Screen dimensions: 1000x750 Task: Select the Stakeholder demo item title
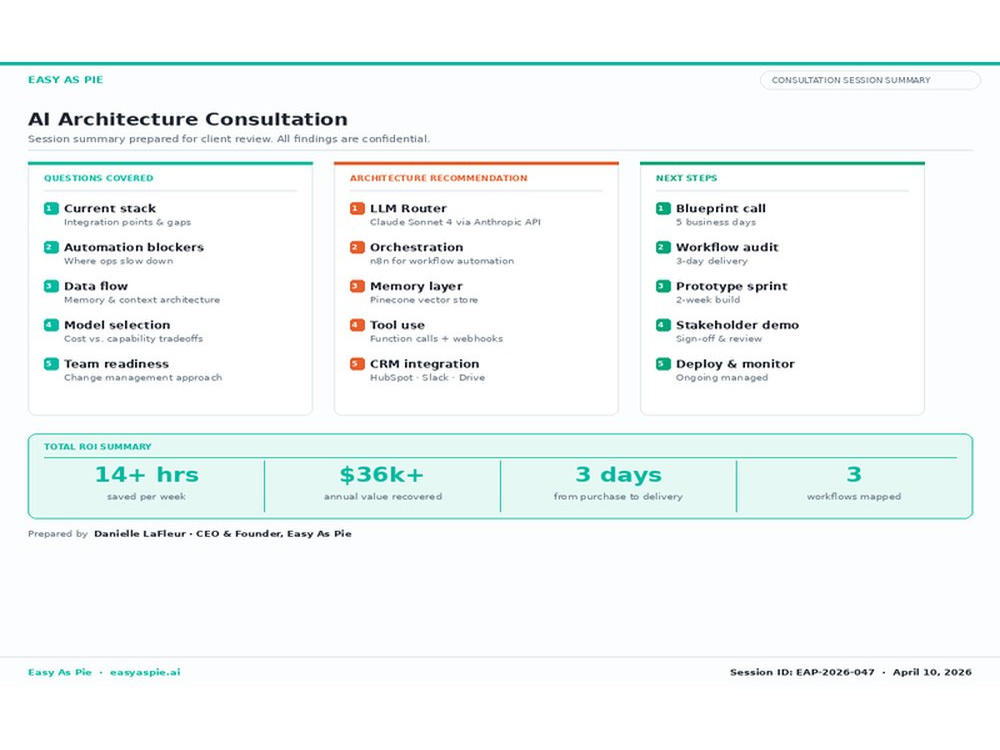pos(738,325)
